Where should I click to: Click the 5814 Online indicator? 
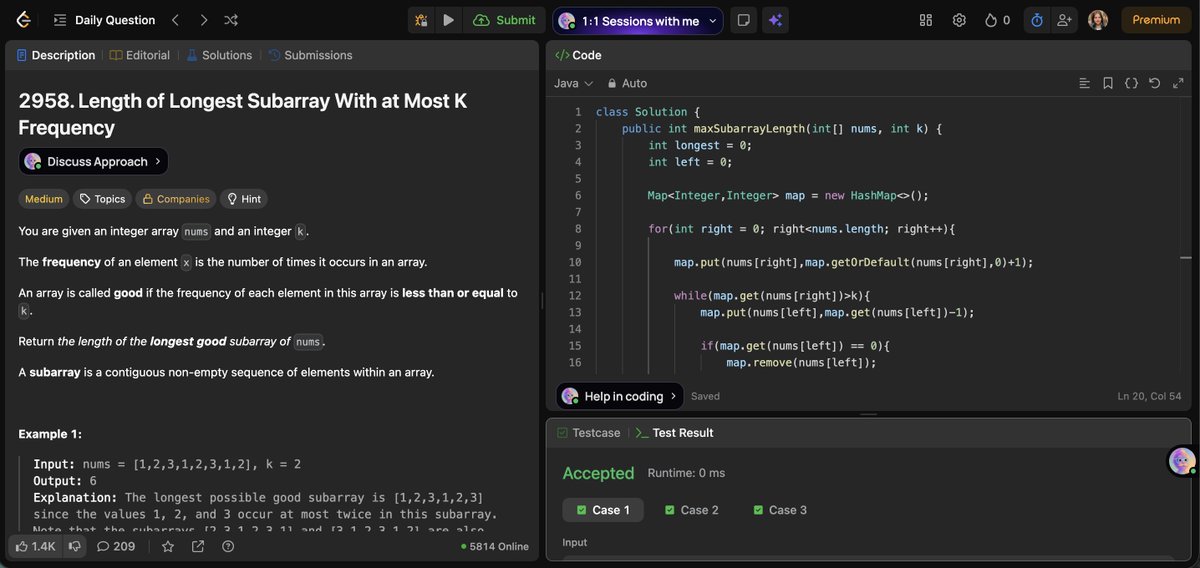point(495,547)
